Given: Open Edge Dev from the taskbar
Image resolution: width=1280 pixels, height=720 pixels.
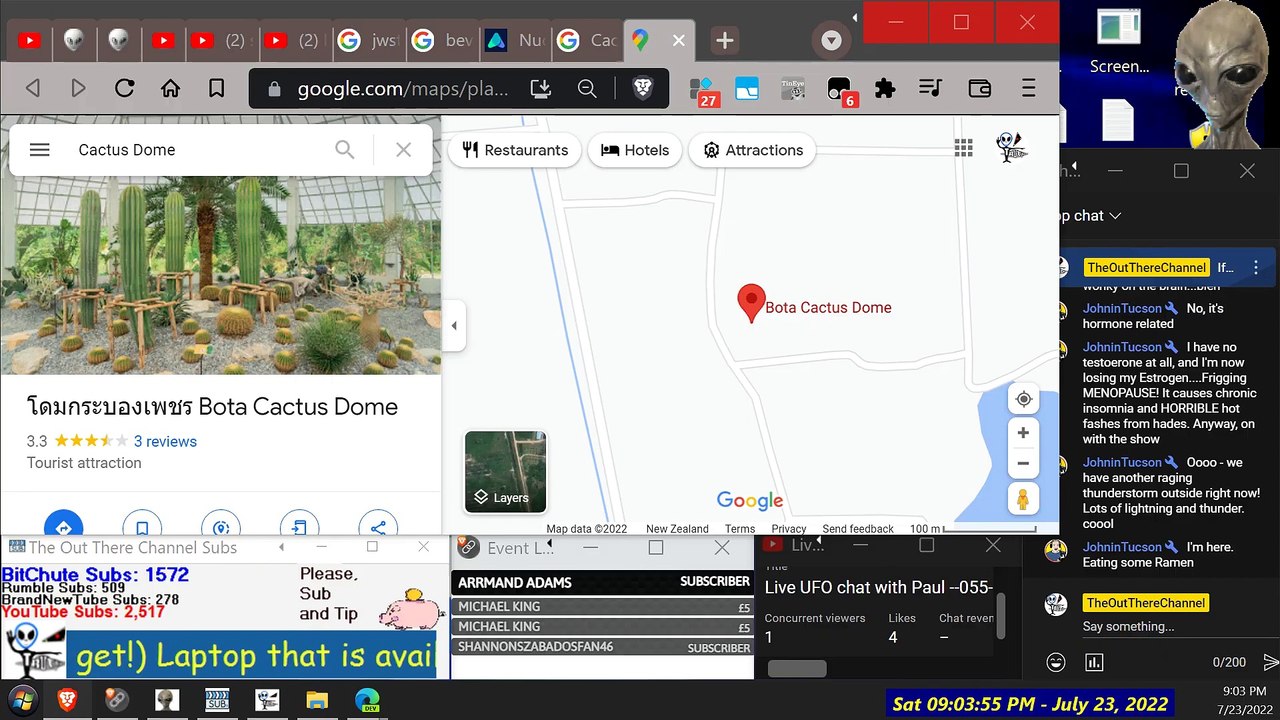Looking at the screenshot, I should point(367,700).
